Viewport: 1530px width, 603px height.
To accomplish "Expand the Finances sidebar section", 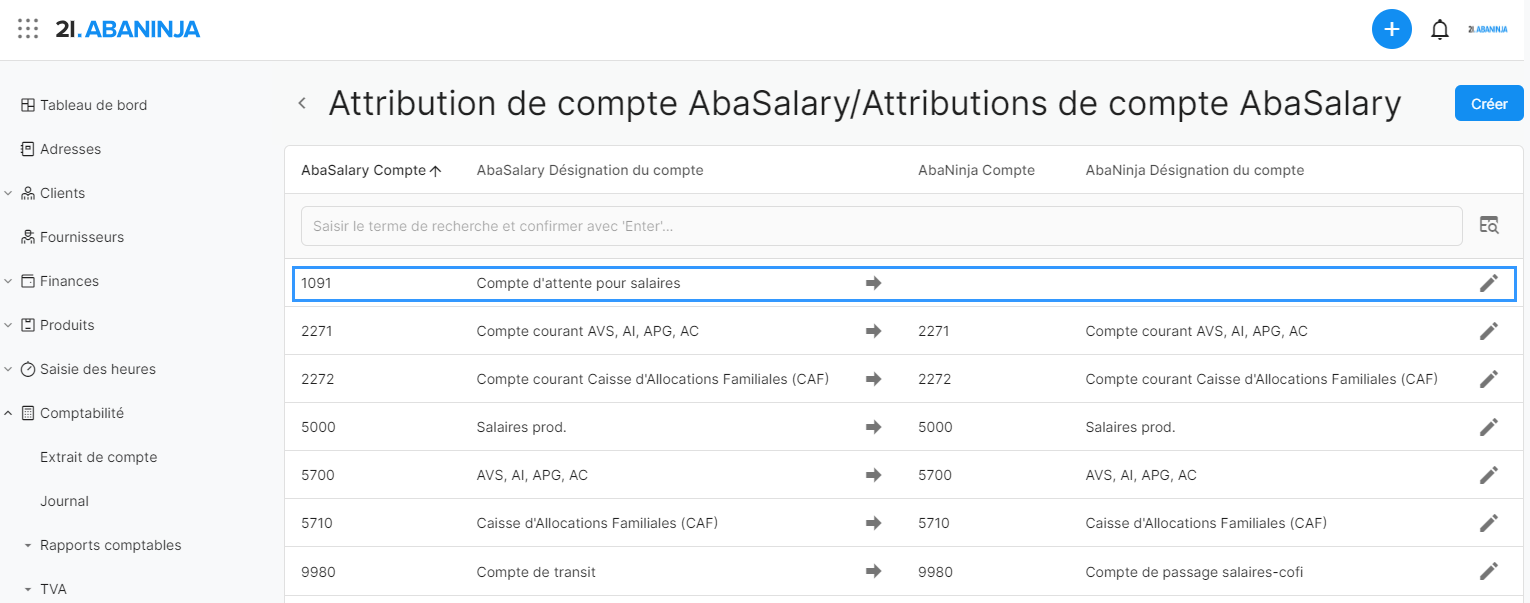I will tap(8, 281).
